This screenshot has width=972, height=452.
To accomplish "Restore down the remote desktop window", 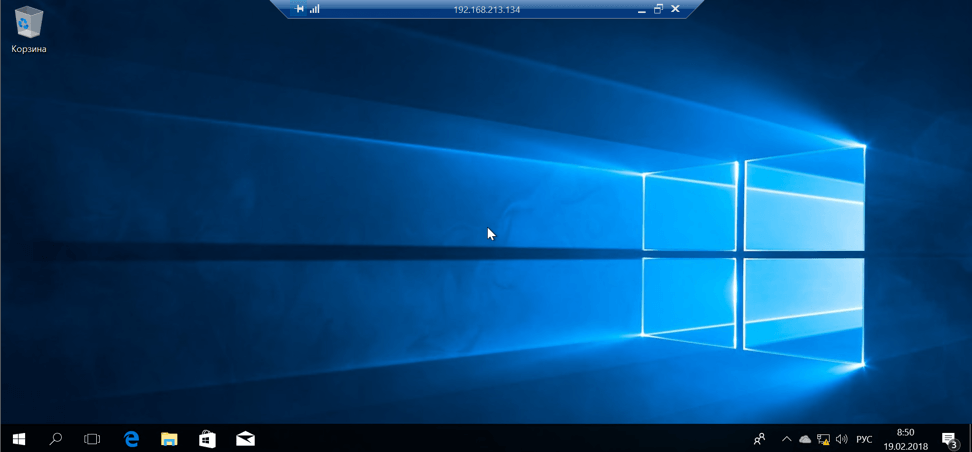I will click(658, 9).
